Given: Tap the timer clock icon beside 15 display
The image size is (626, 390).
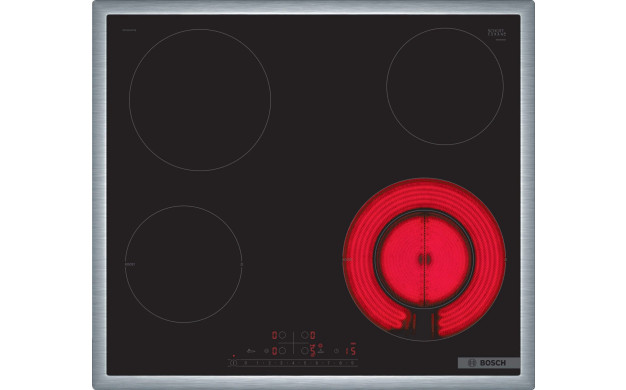Looking at the screenshot, I should pyautogui.click(x=336, y=351).
